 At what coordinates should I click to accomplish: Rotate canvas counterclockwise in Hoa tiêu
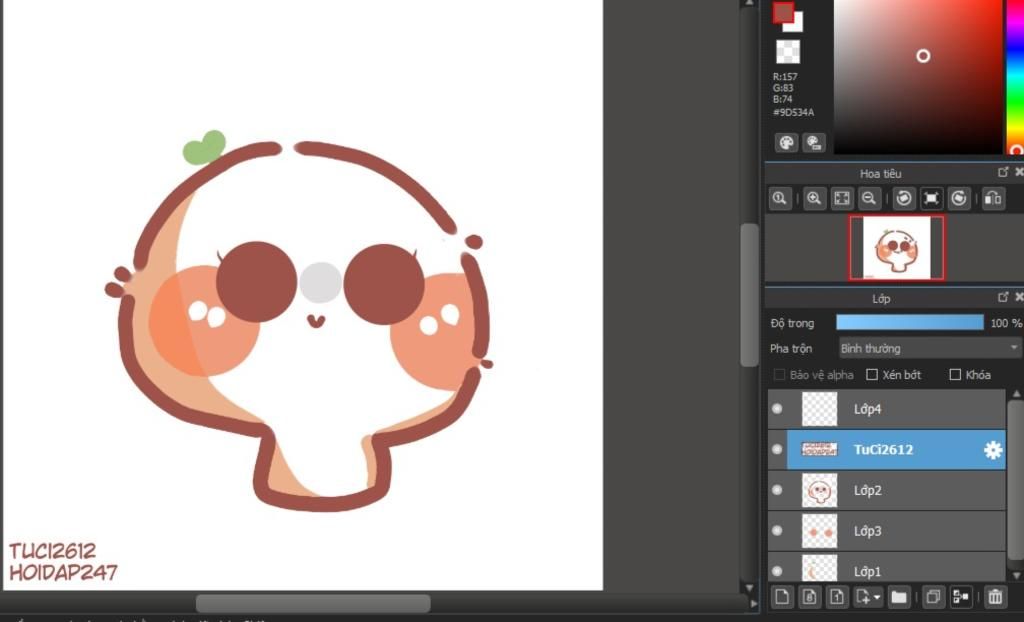(x=904, y=198)
